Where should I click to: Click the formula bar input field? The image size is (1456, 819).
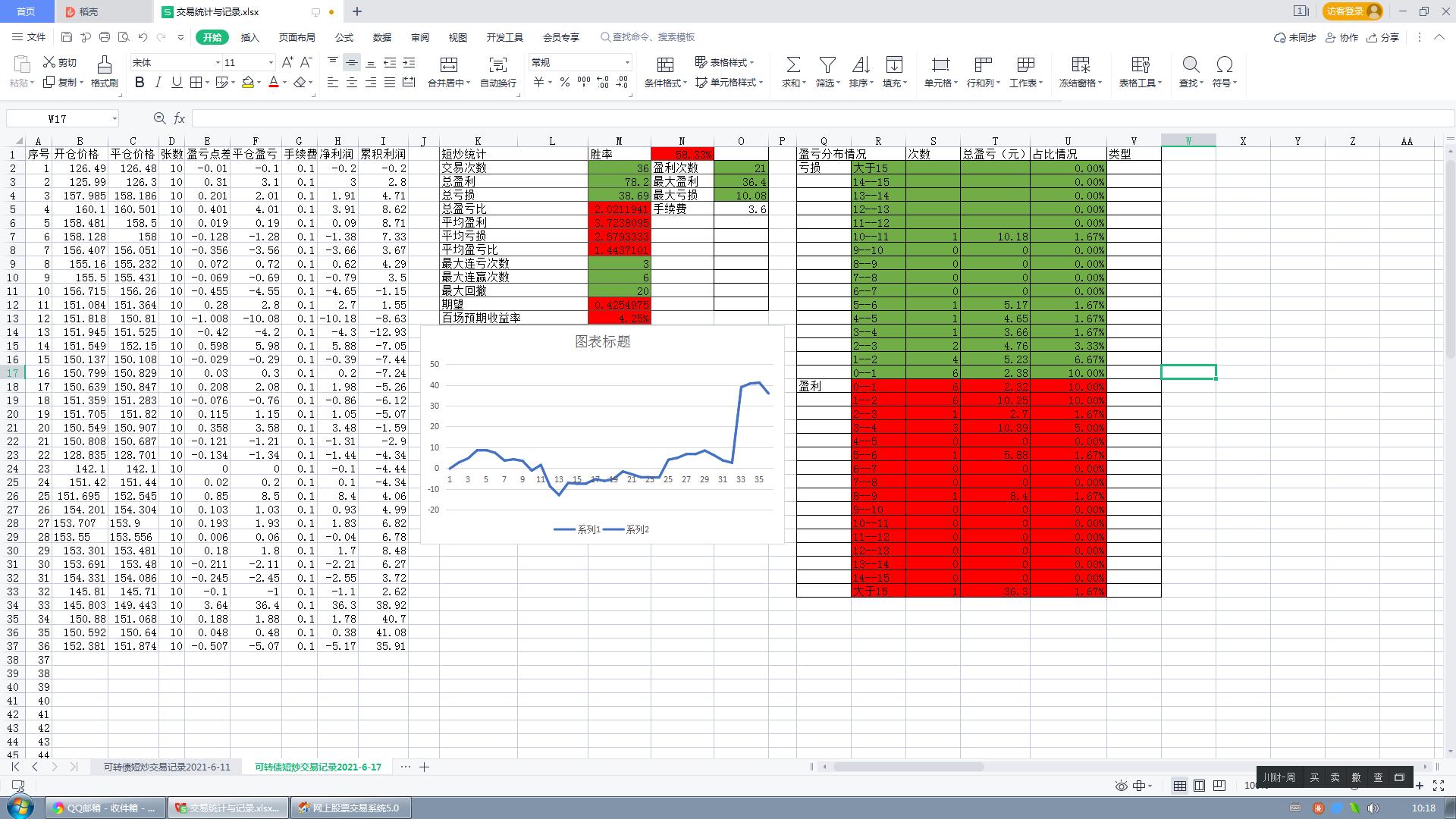coord(821,118)
